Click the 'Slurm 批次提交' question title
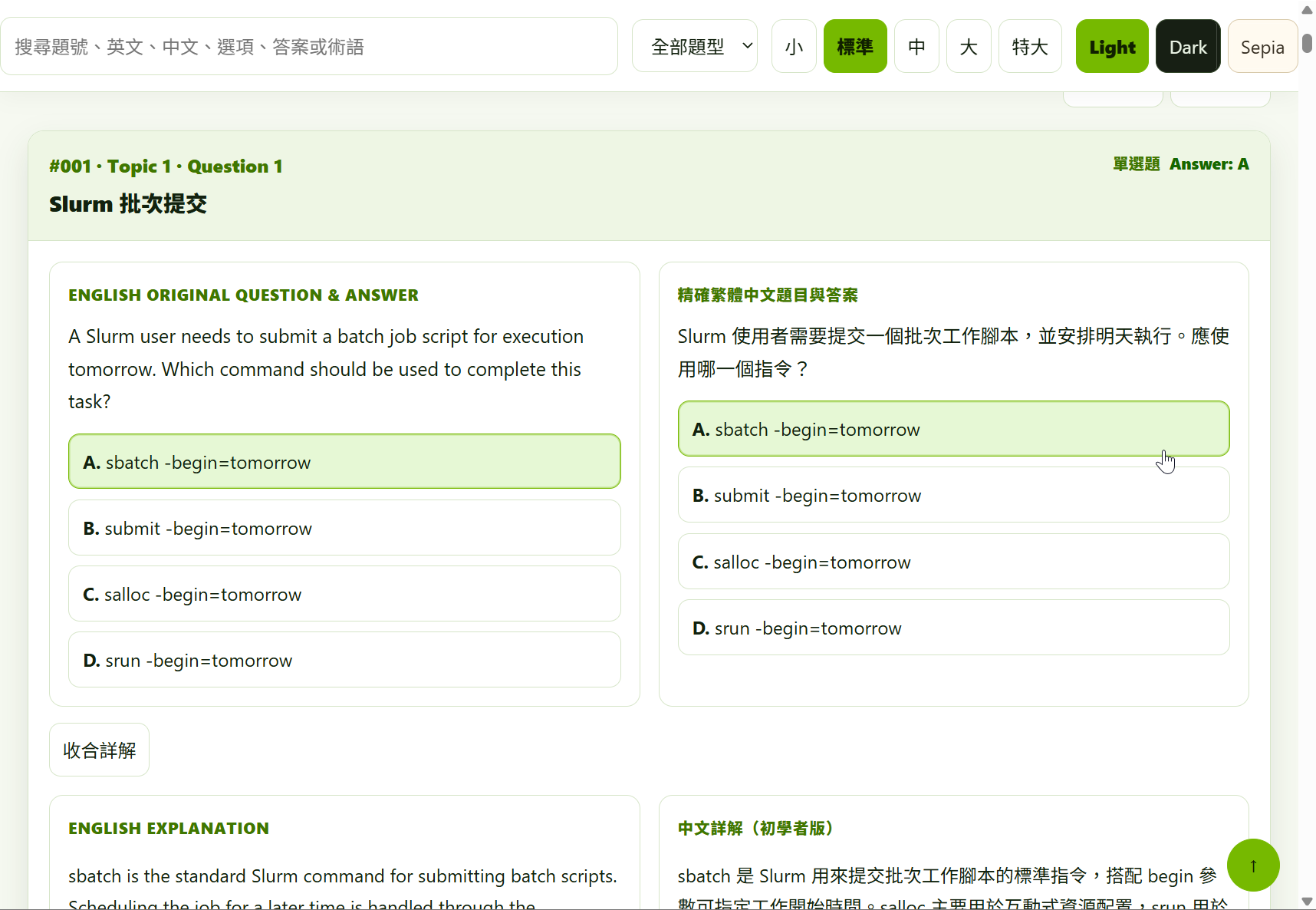 128,204
